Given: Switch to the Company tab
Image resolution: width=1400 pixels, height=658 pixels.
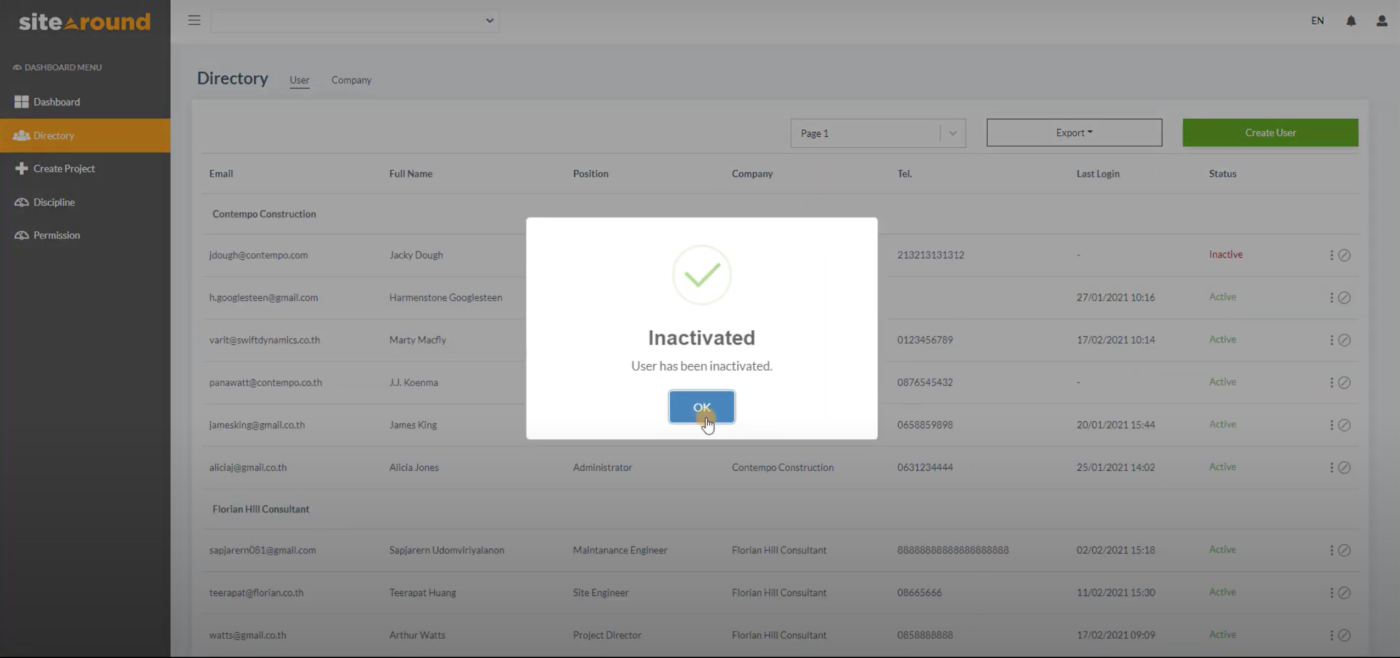Looking at the screenshot, I should (x=351, y=80).
